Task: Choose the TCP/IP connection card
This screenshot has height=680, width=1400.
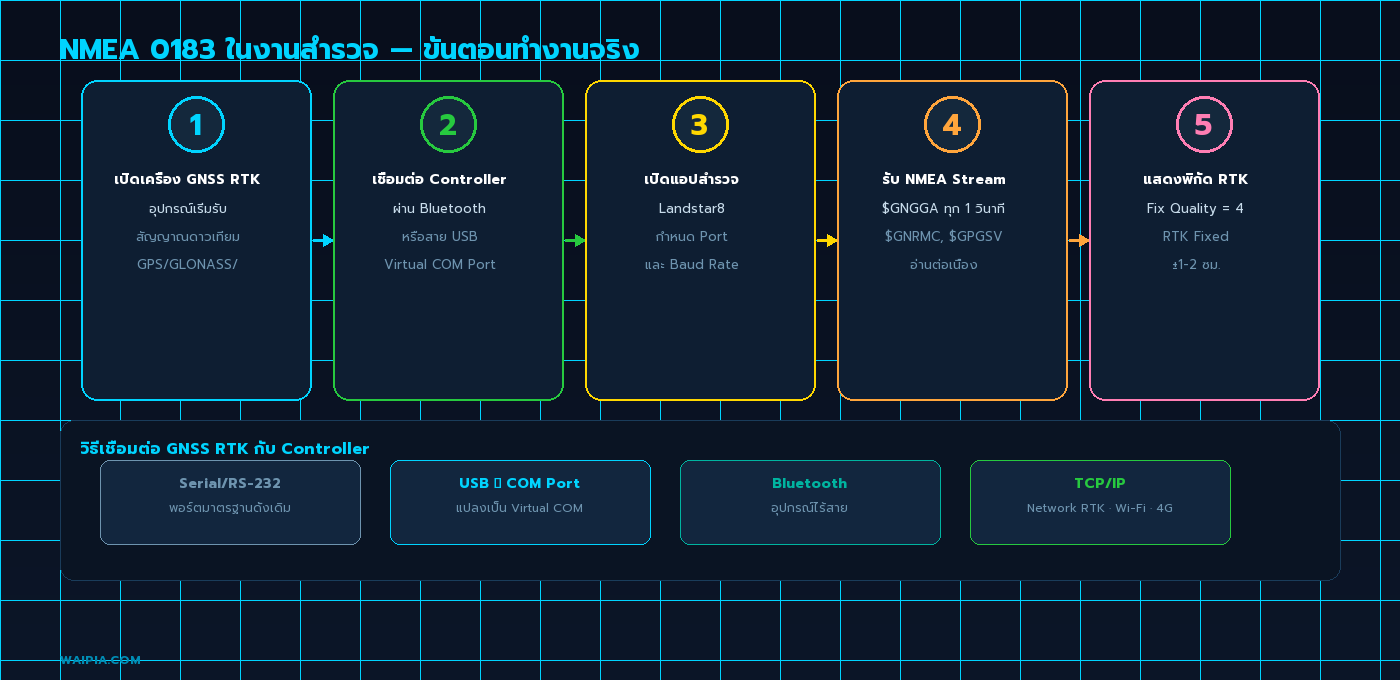Action: 1100,502
